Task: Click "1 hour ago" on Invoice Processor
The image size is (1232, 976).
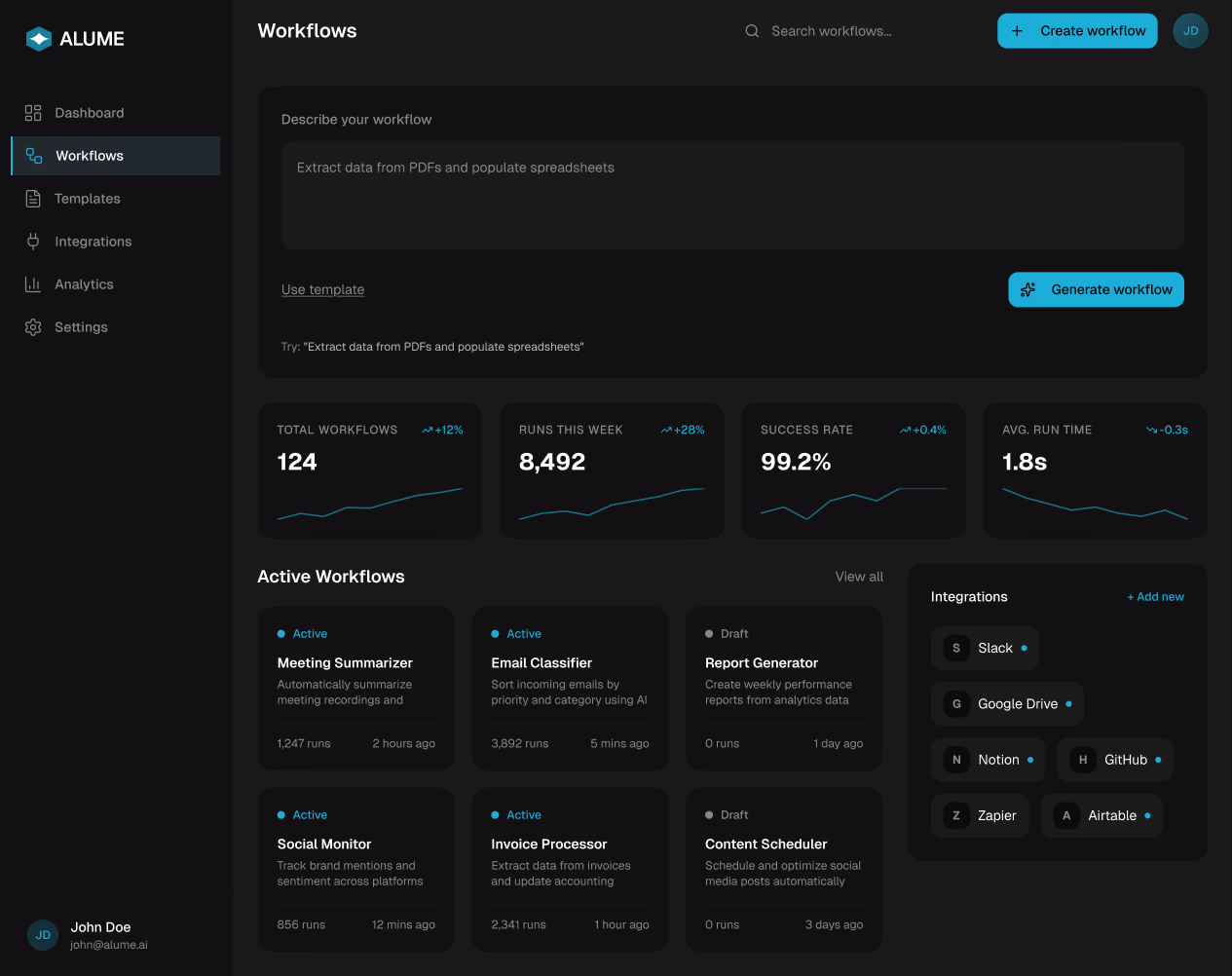Action: coord(621,924)
